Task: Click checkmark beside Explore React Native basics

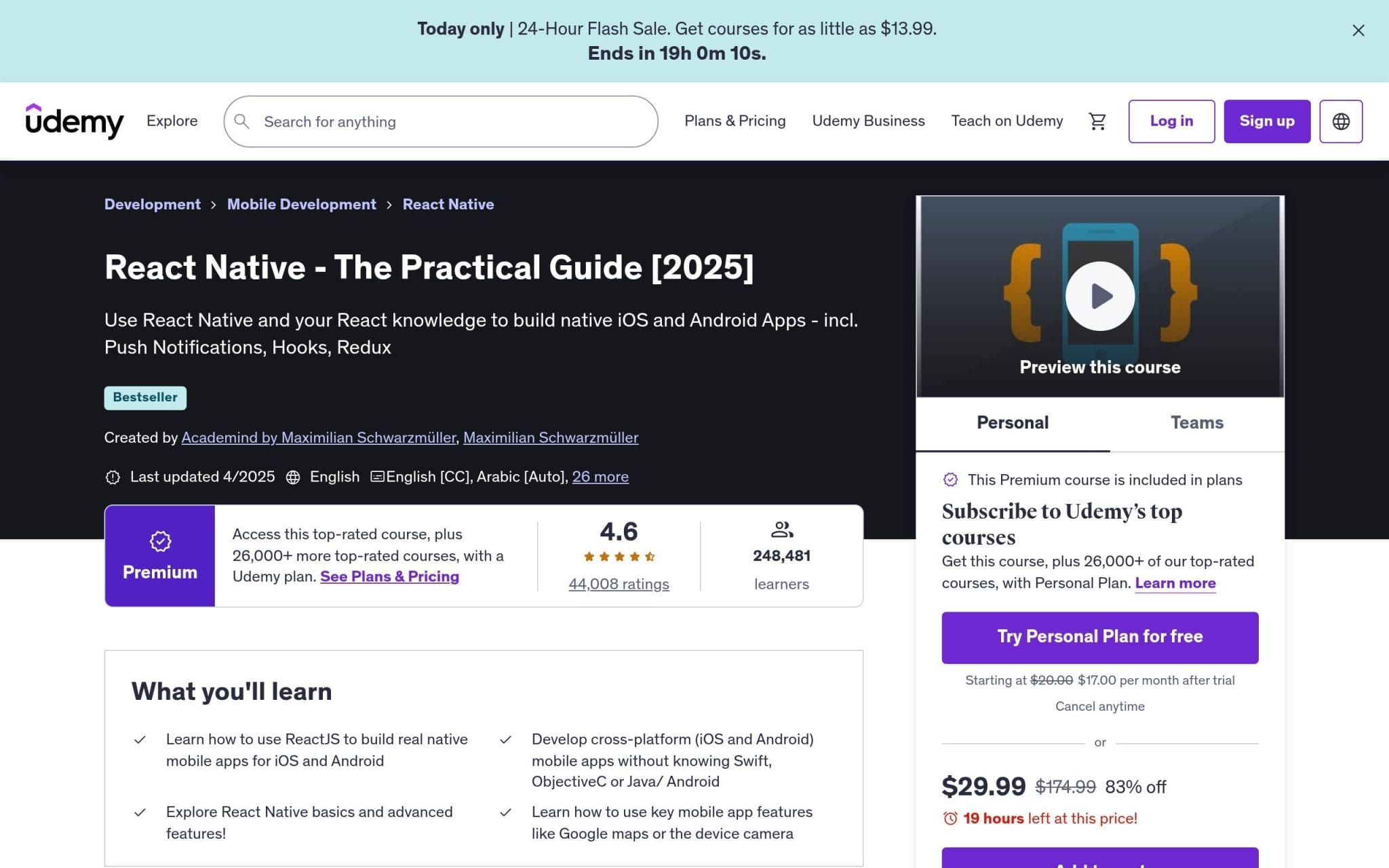Action: 140,812
